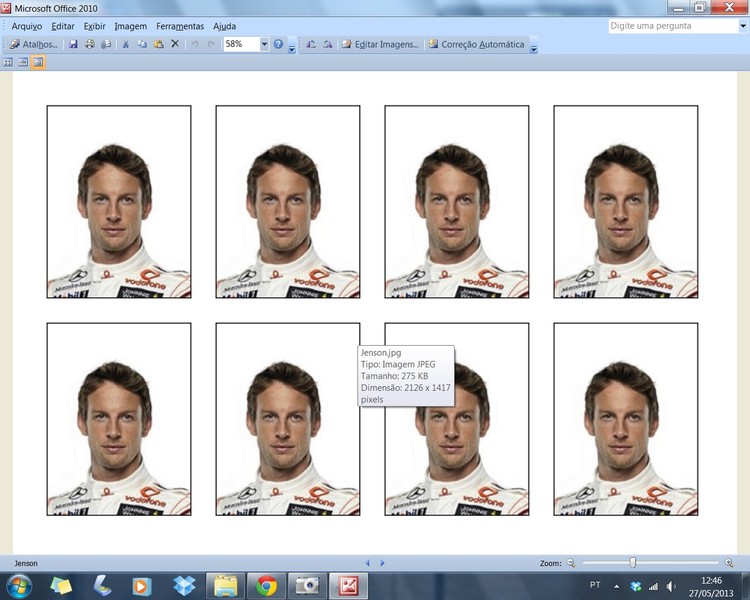The image size is (750, 600).
Task: Expand toolbar options after Correção Automática
Action: 534,46
